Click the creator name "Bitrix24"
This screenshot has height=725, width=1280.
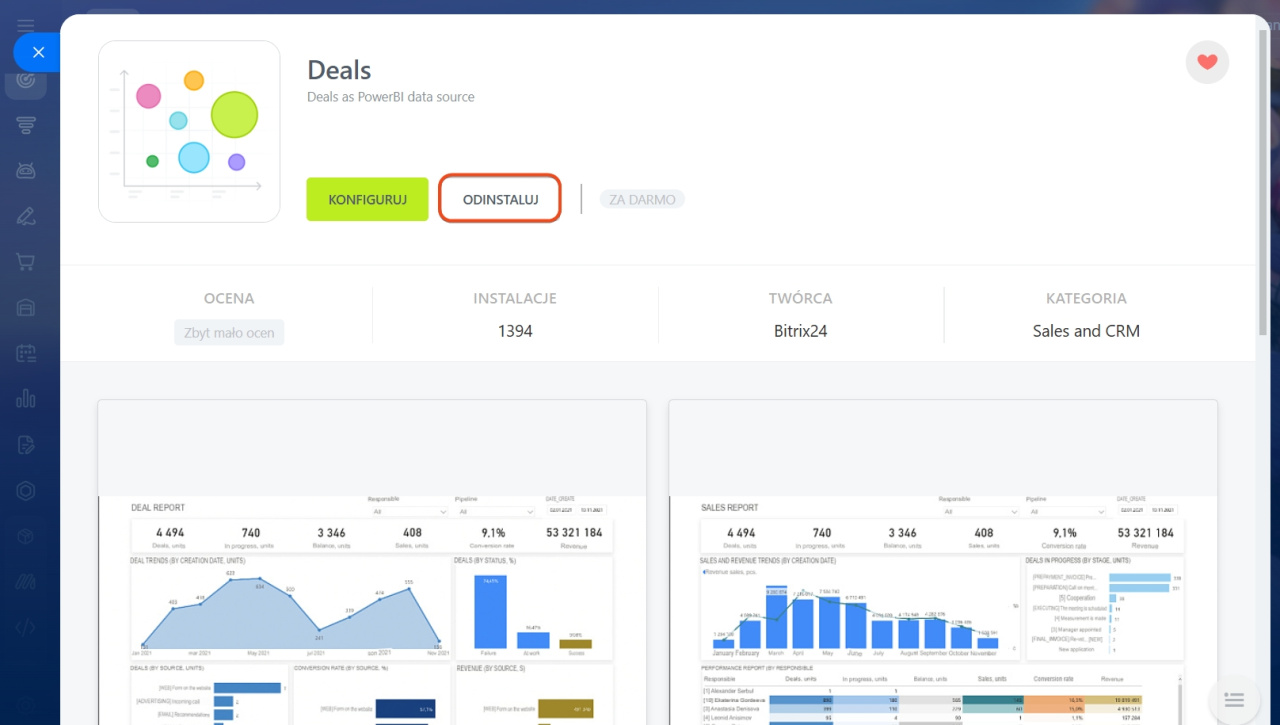(x=801, y=331)
